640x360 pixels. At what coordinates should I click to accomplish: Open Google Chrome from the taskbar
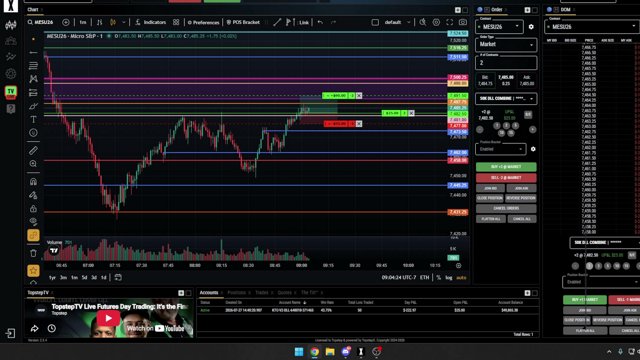coord(314,351)
